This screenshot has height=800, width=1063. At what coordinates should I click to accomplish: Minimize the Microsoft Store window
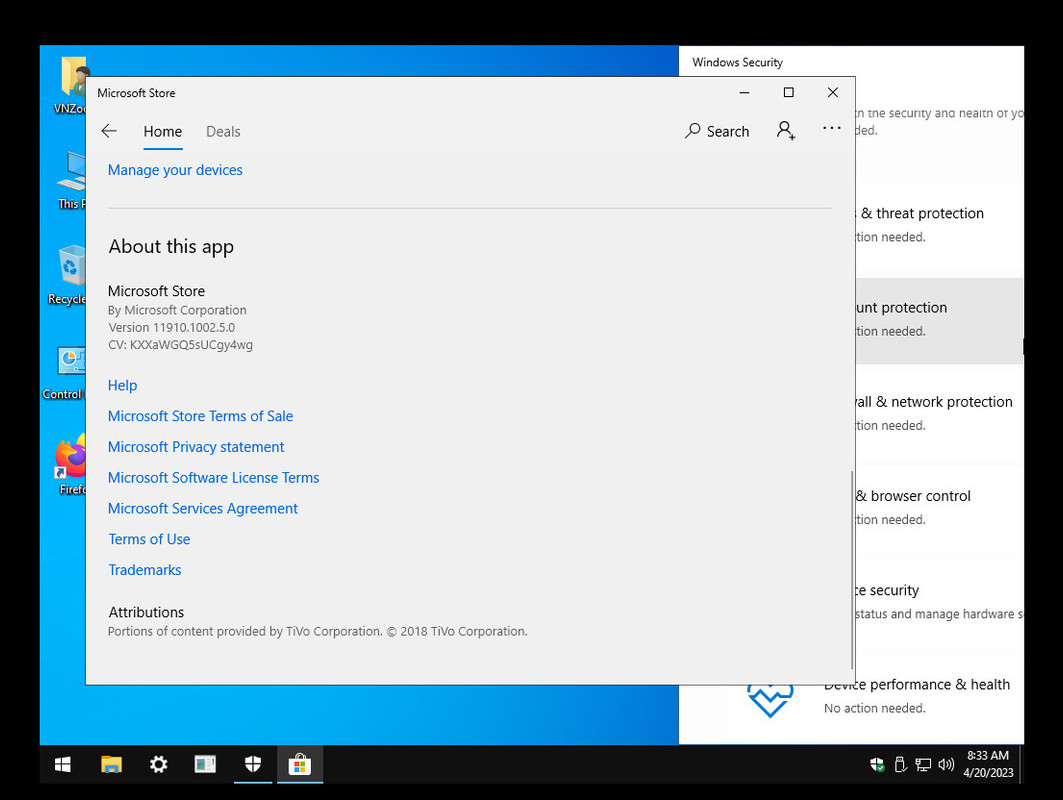(744, 93)
